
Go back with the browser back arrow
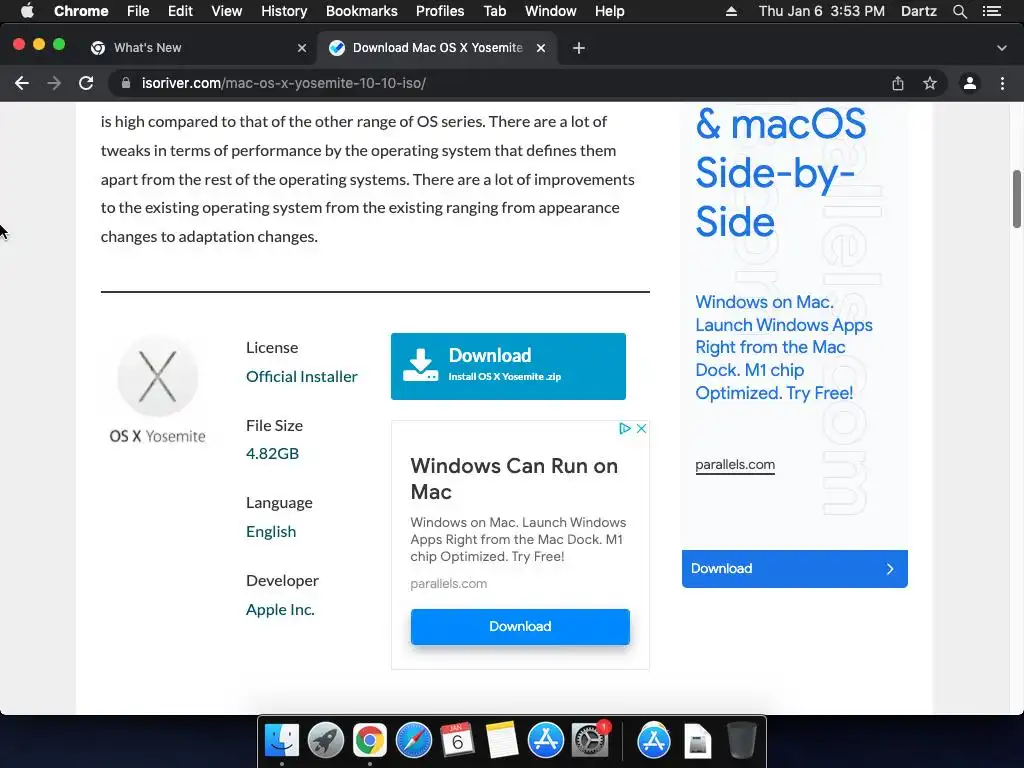click(x=22, y=83)
